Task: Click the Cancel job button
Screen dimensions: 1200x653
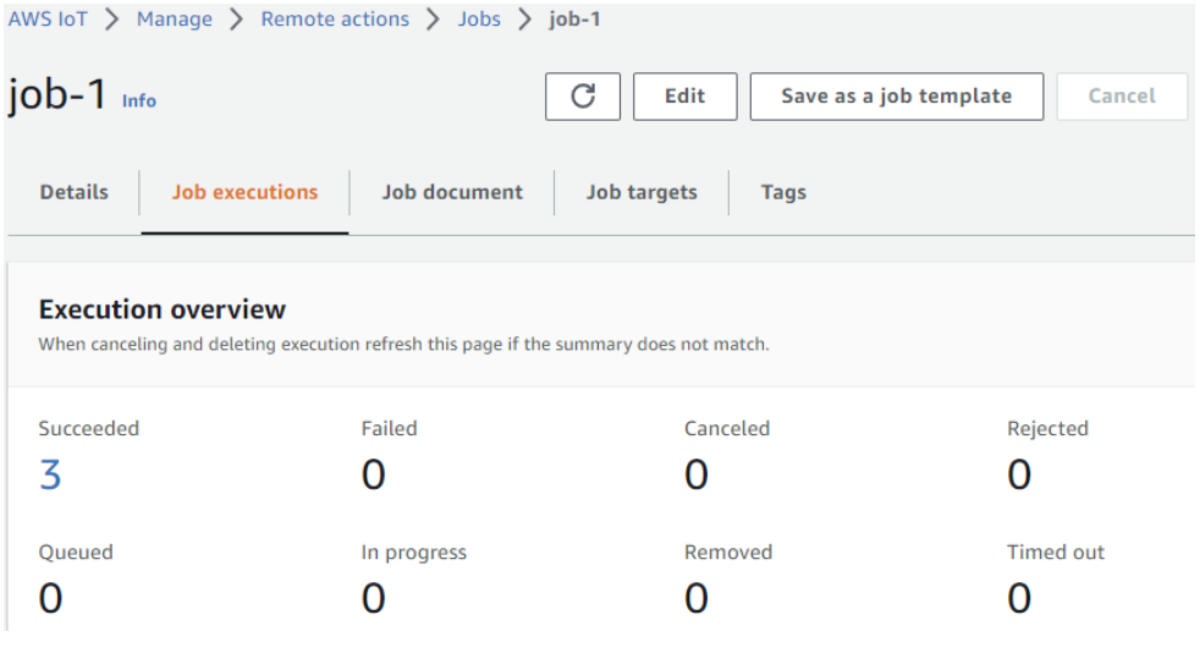Action: coord(1121,96)
